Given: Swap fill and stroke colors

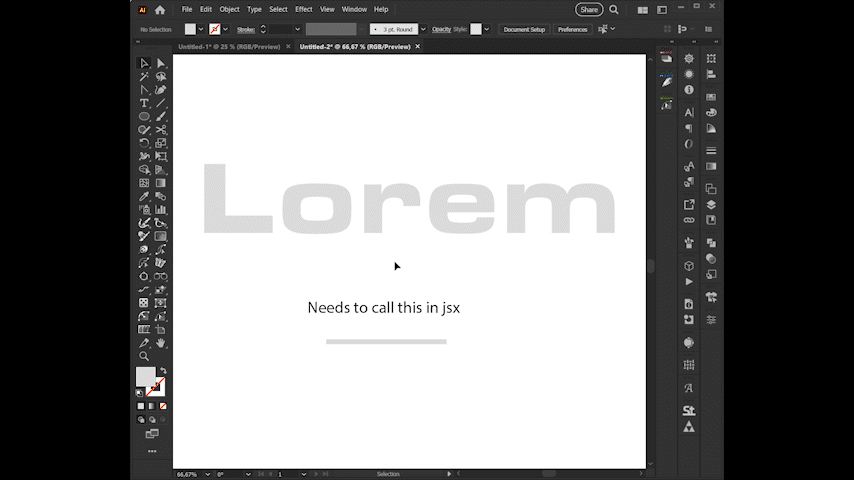Looking at the screenshot, I should pyautogui.click(x=163, y=370).
